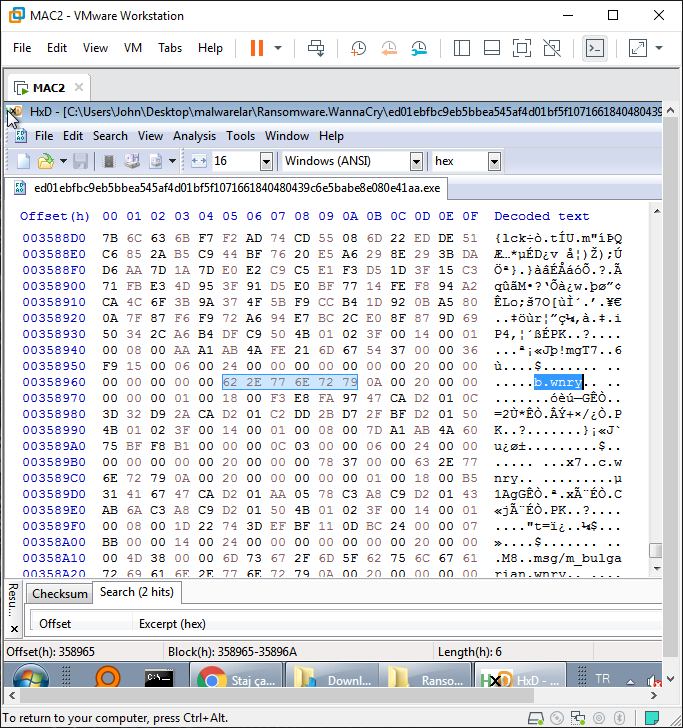
Task: Close the MAC2 tab
Action: point(79,87)
